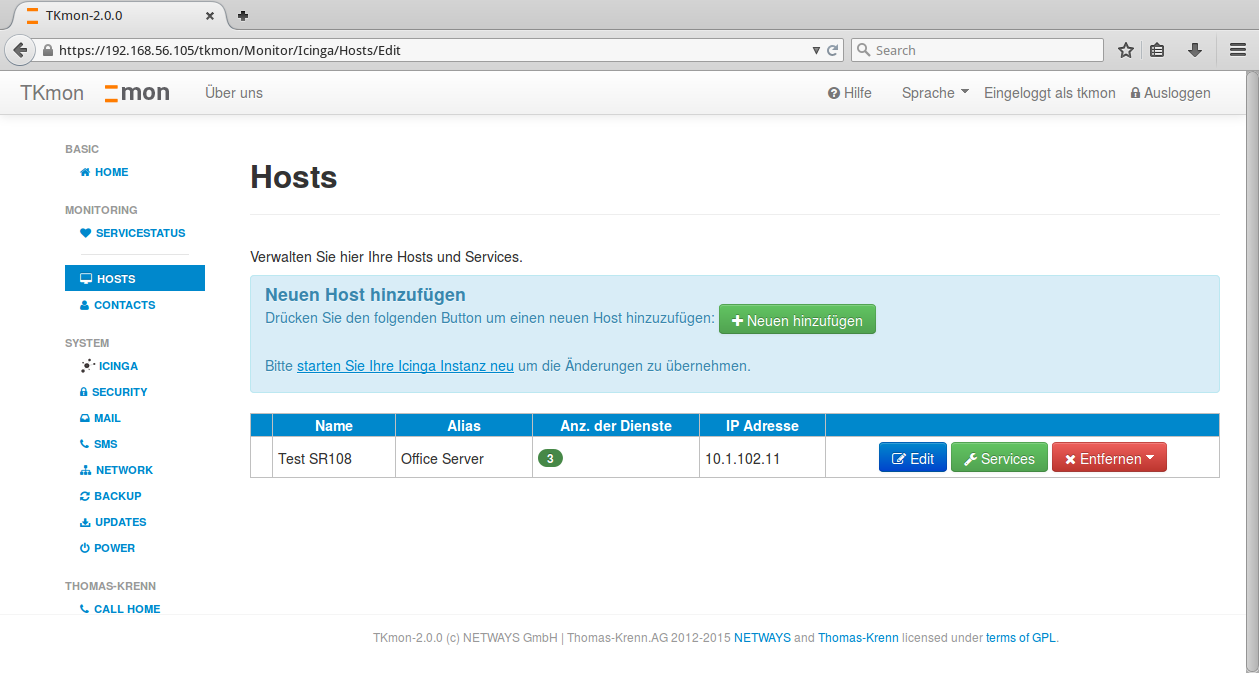Screen dimensions: 1259x673
Task: Show bookmarks list icon in toolbar
Action: (x=1158, y=50)
